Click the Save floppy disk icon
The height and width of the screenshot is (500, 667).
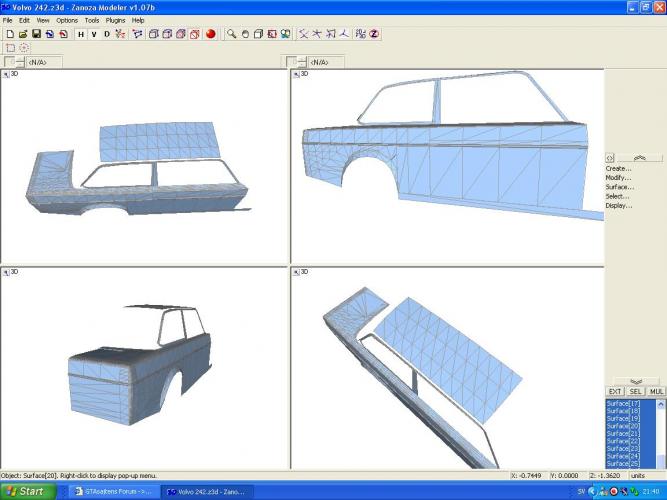coord(36,34)
